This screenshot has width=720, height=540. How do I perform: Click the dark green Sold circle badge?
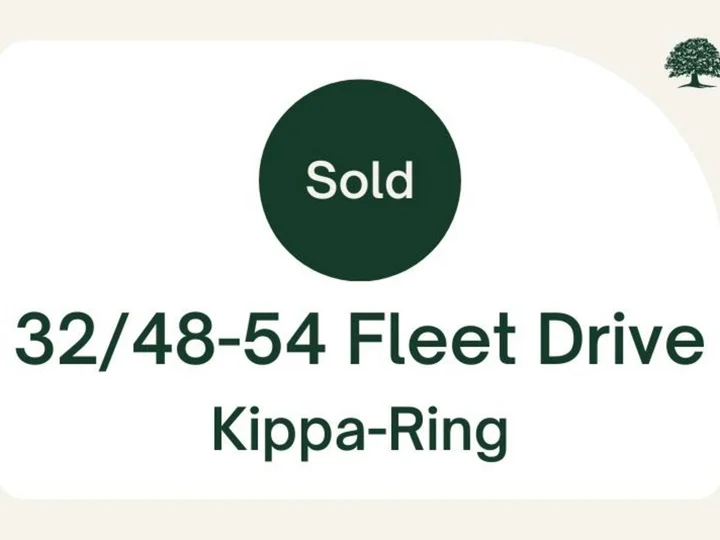point(360,180)
